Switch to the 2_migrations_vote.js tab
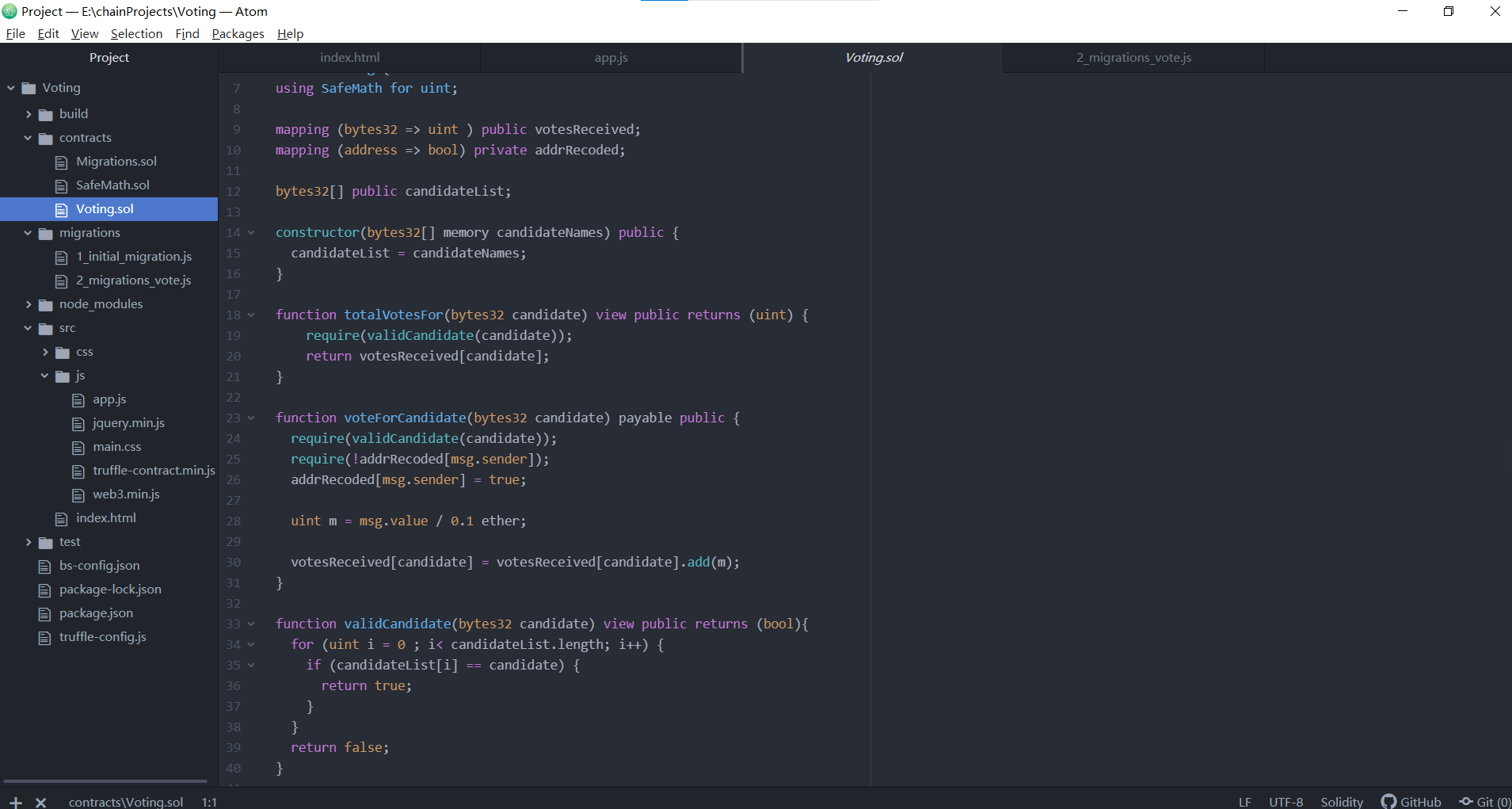 point(1133,58)
